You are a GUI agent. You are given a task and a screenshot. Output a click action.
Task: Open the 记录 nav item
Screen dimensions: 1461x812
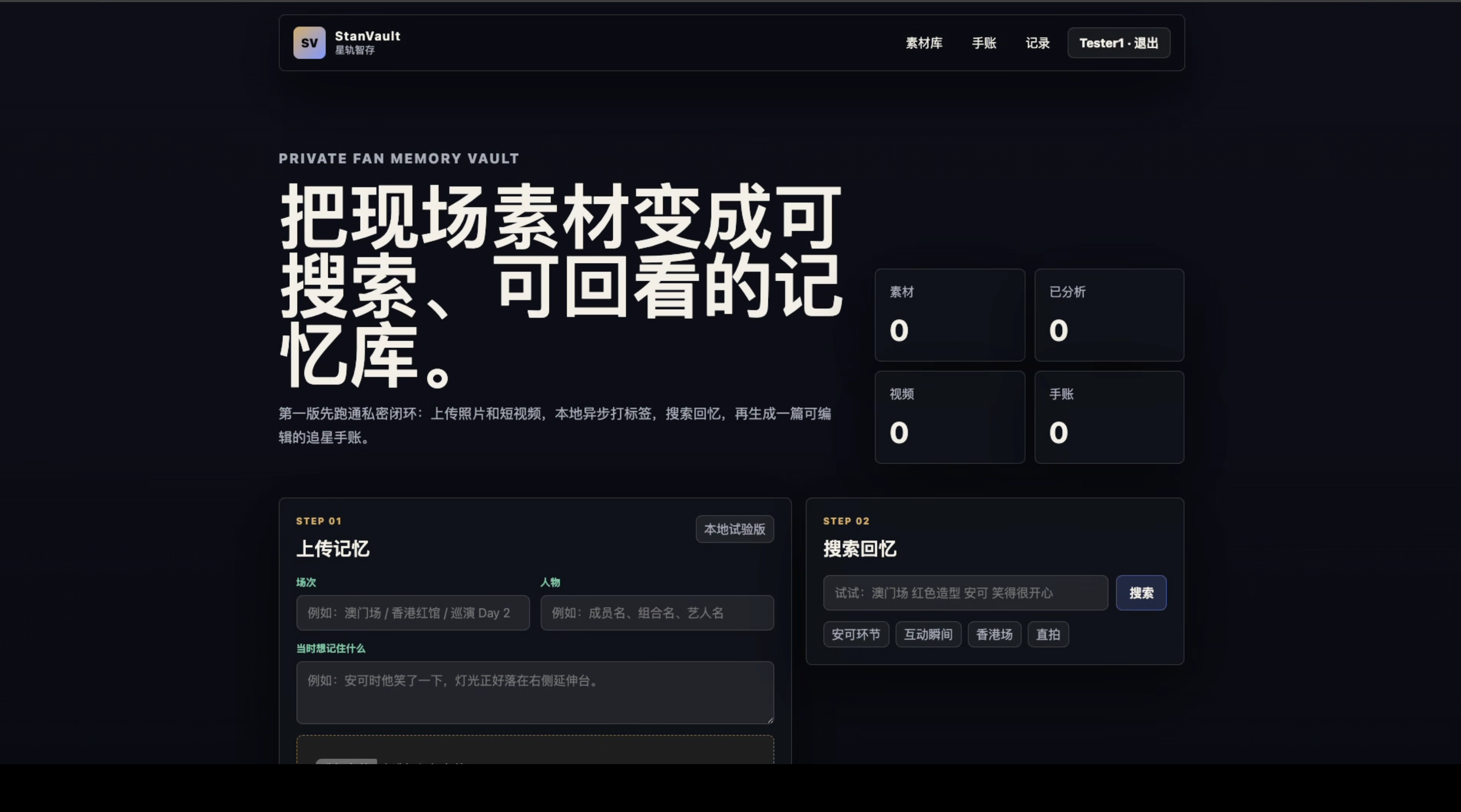(x=1038, y=43)
